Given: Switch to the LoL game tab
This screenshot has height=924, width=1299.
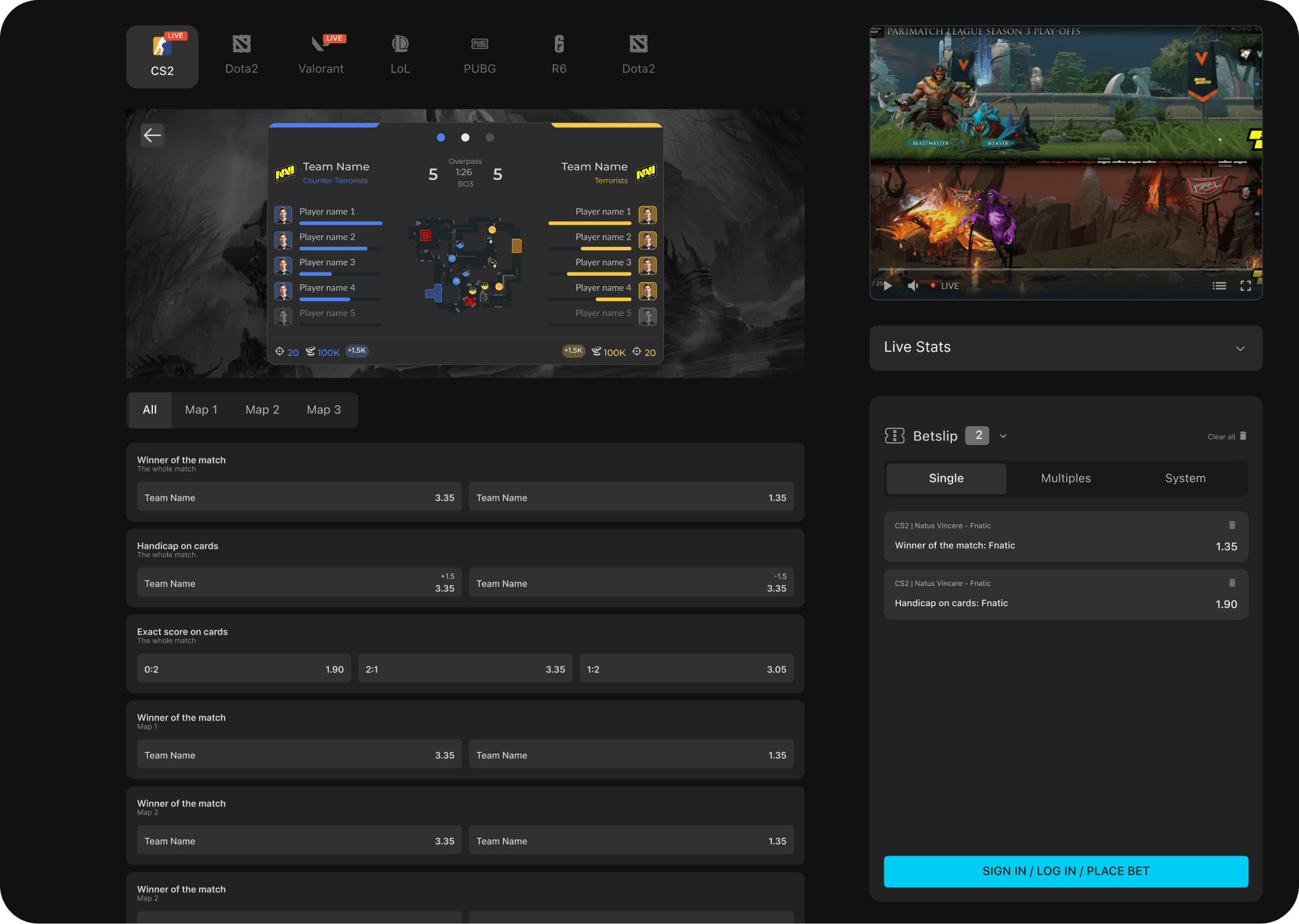Looking at the screenshot, I should coord(401,55).
